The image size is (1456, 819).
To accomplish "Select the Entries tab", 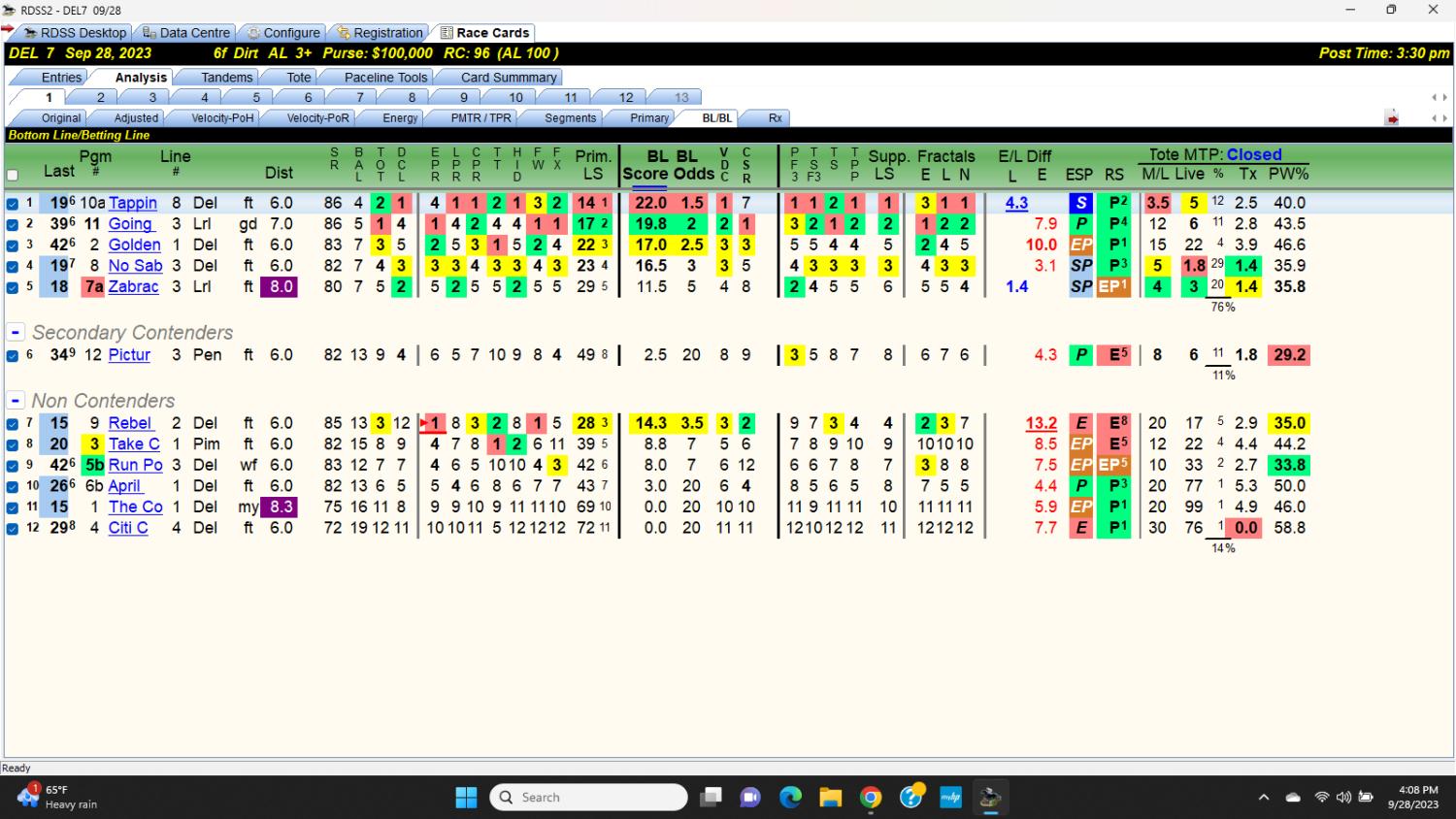I will coord(61,77).
